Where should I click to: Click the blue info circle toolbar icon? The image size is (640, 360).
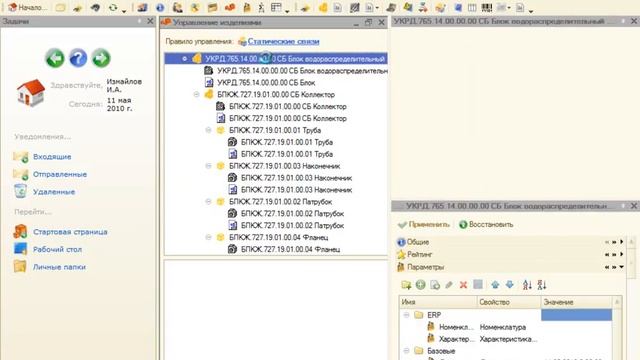pyautogui.click(x=160, y=7)
